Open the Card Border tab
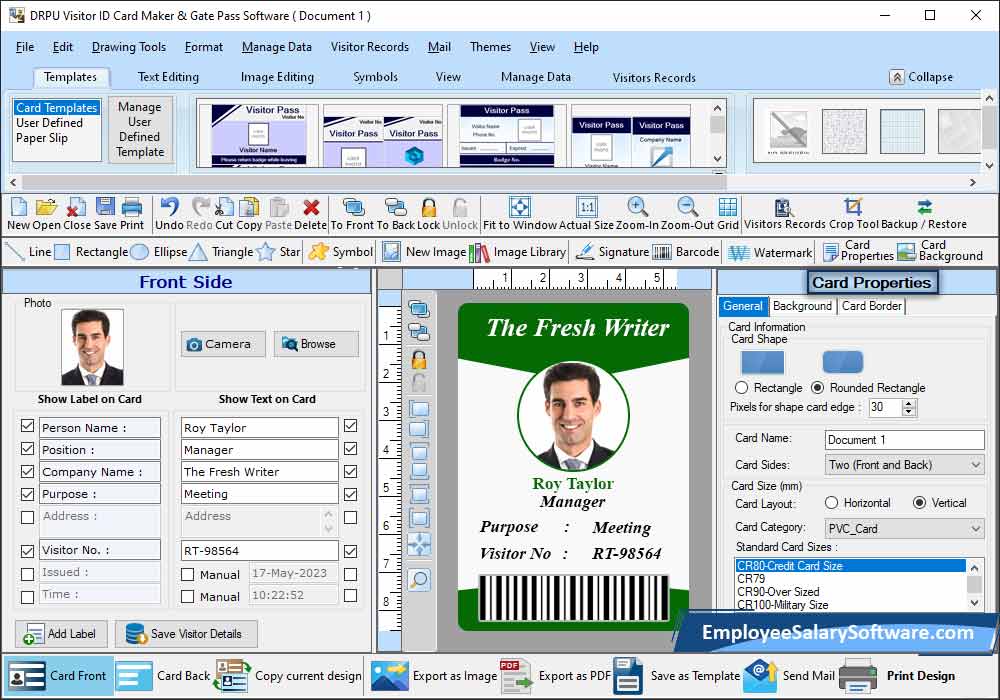1000x700 pixels. coord(872,306)
